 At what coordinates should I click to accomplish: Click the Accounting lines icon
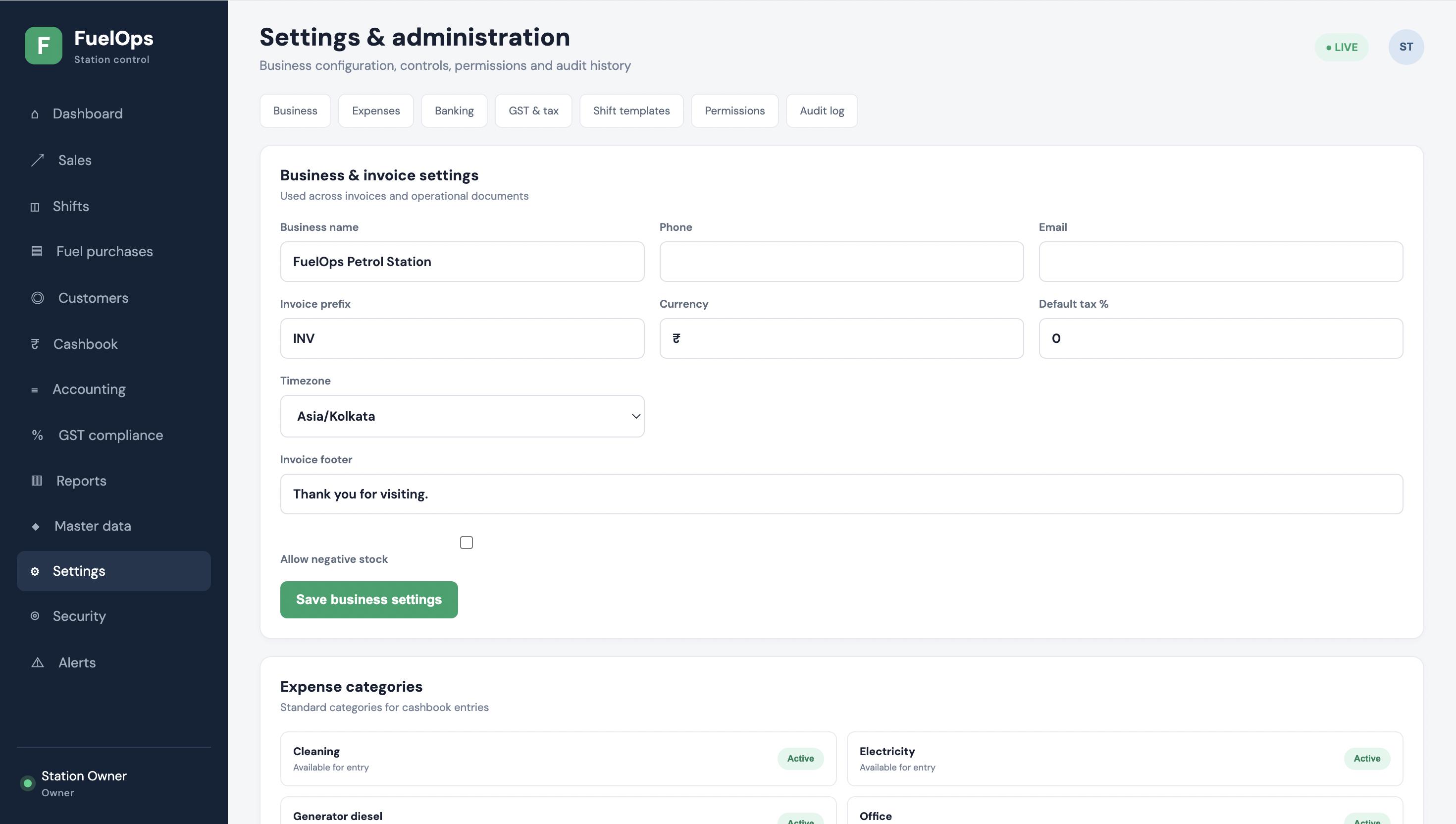pos(35,390)
